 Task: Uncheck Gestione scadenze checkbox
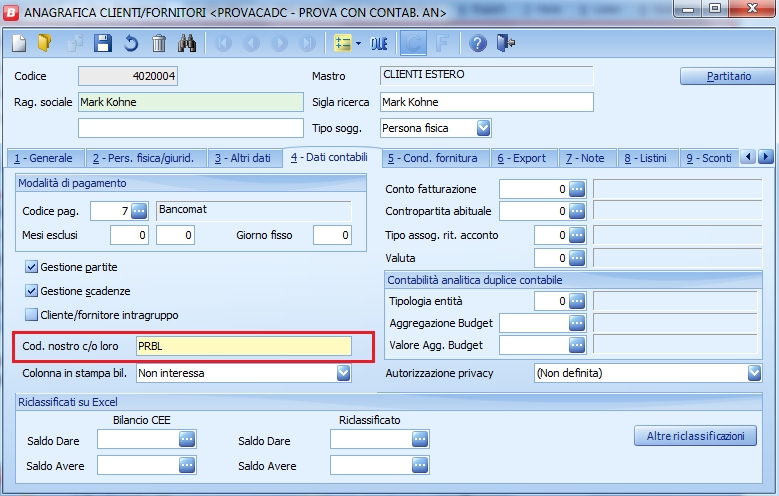[x=31, y=291]
